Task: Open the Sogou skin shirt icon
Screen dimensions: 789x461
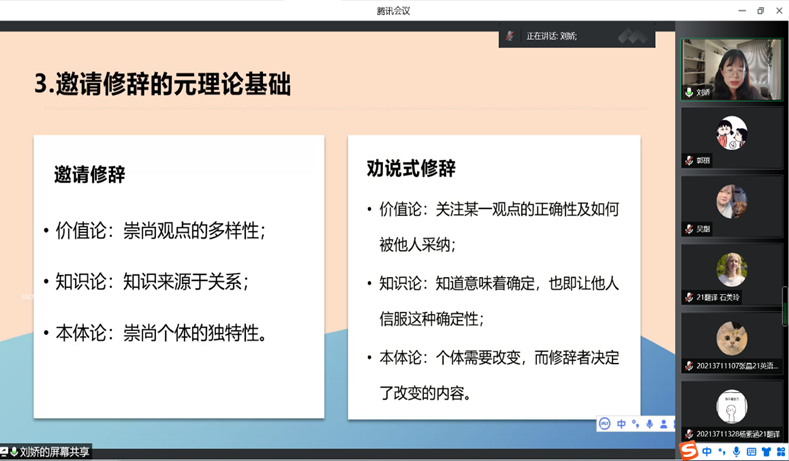Action: click(x=765, y=452)
